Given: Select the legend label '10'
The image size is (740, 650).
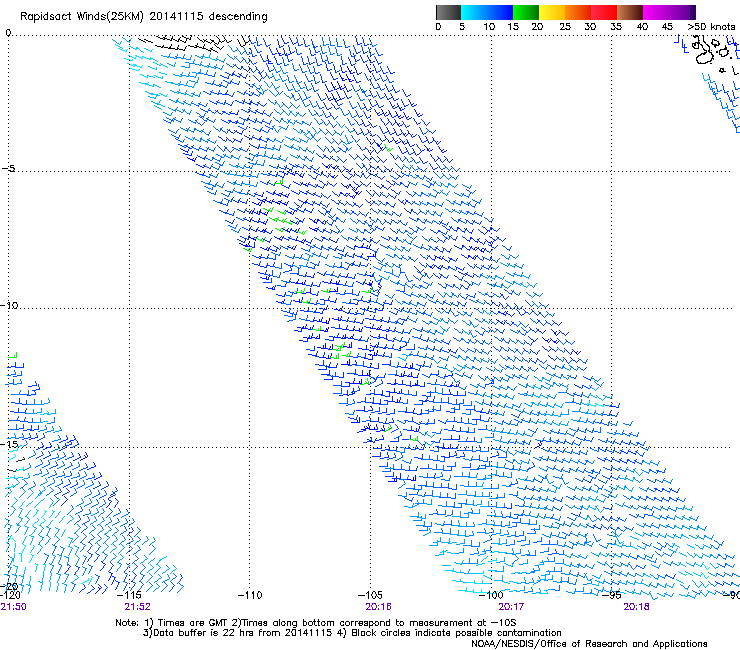Looking at the screenshot, I should pos(489,27).
